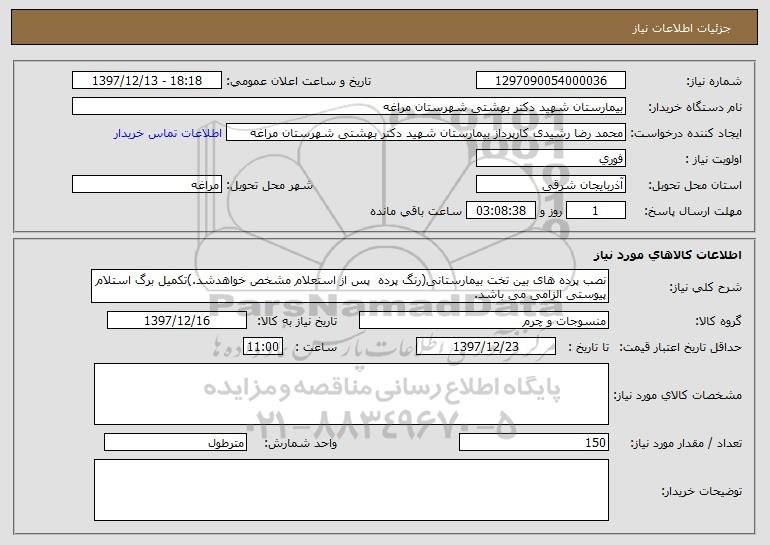
Task: Click the ساعت باقی مانده text
Action: click(416, 211)
